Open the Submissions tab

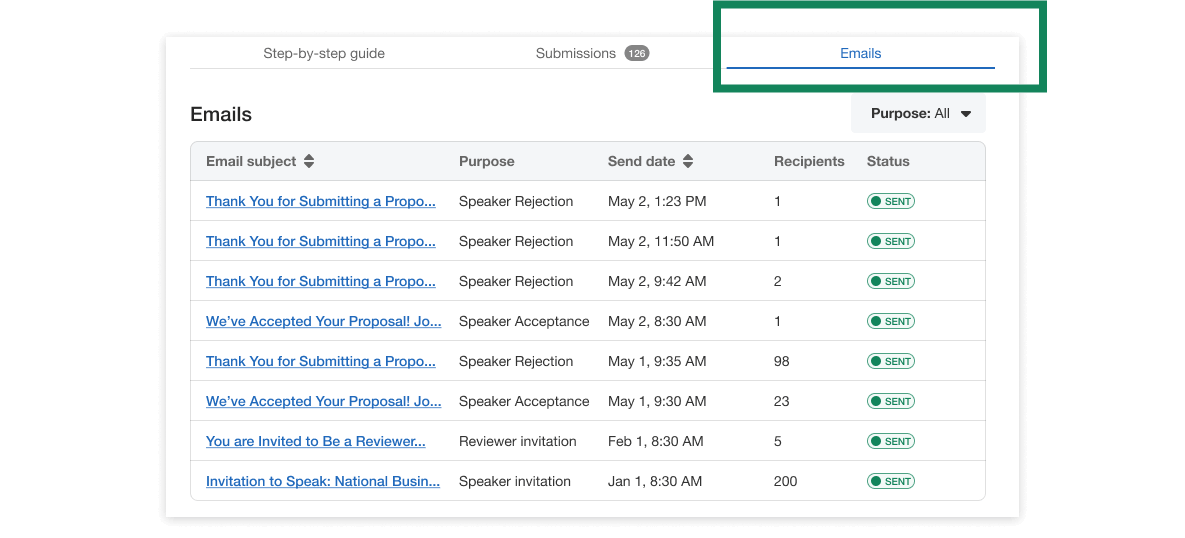pos(576,53)
